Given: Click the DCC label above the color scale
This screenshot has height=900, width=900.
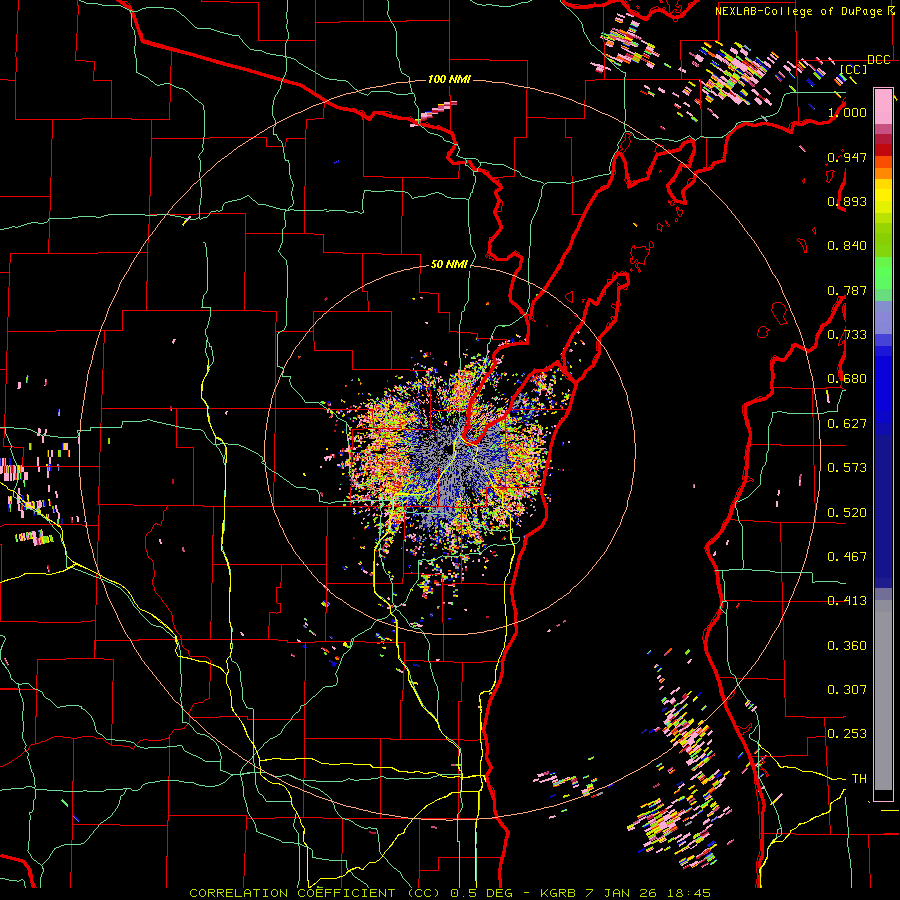Looking at the screenshot, I should pyautogui.click(x=878, y=60).
